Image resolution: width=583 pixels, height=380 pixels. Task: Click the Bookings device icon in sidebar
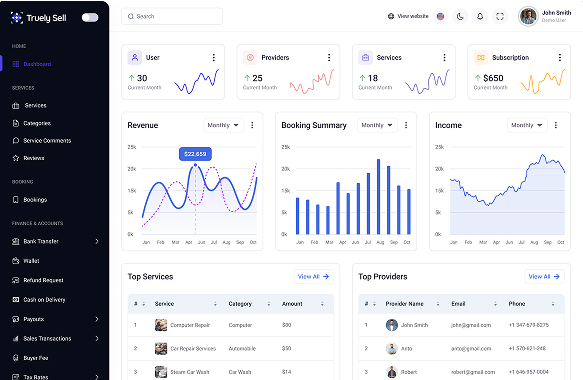[16, 200]
